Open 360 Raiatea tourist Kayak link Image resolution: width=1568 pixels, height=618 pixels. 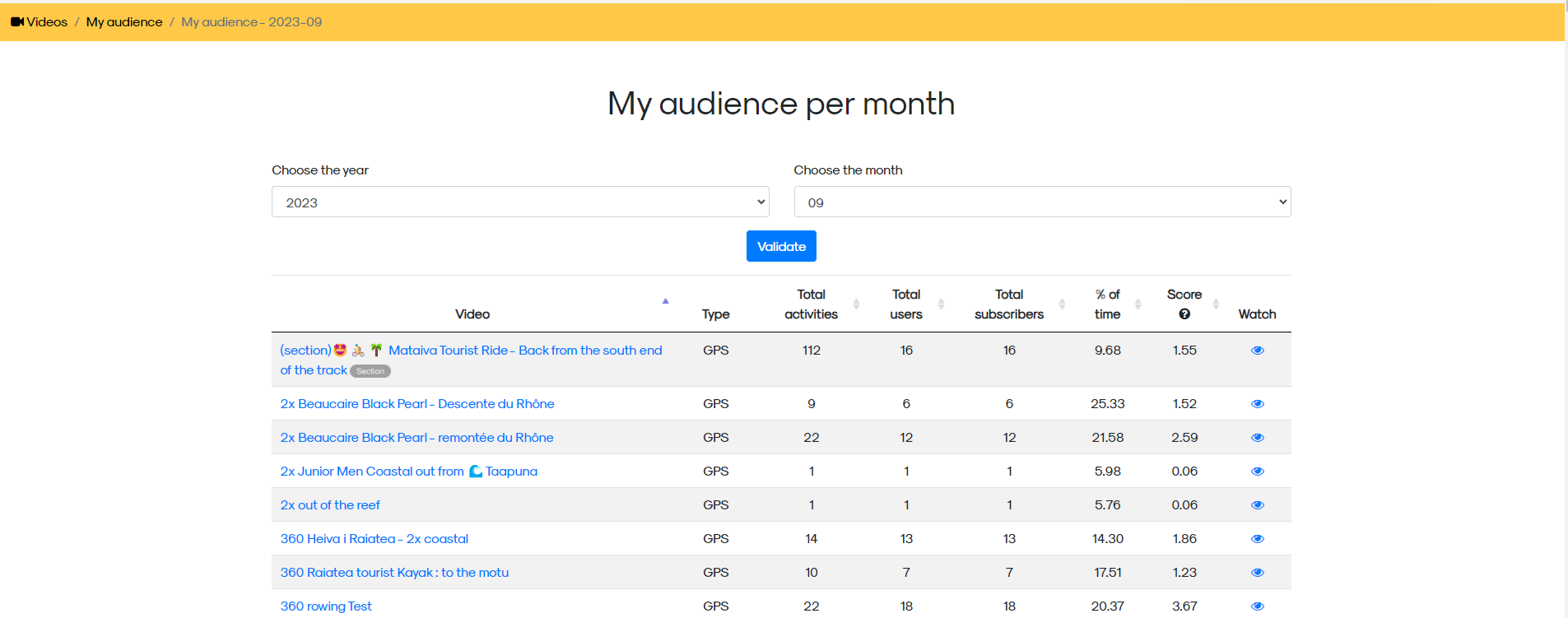(394, 573)
